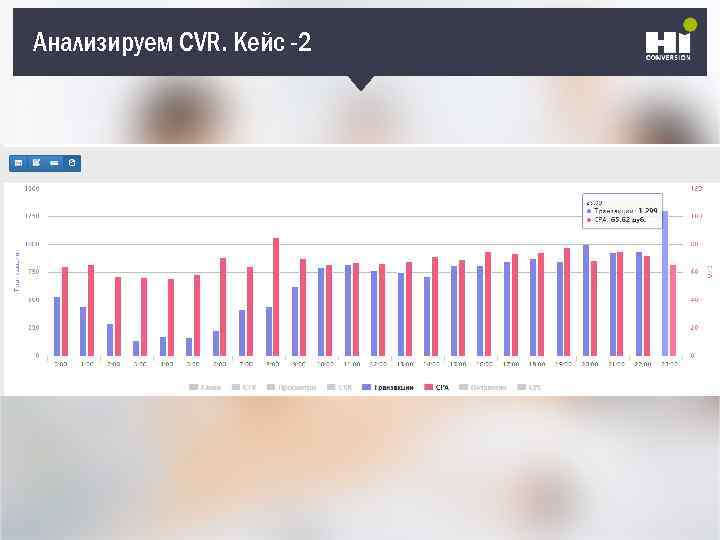Enable the Просмотры series in the legend
This screenshot has height=540, width=720.
pyautogui.click(x=292, y=388)
